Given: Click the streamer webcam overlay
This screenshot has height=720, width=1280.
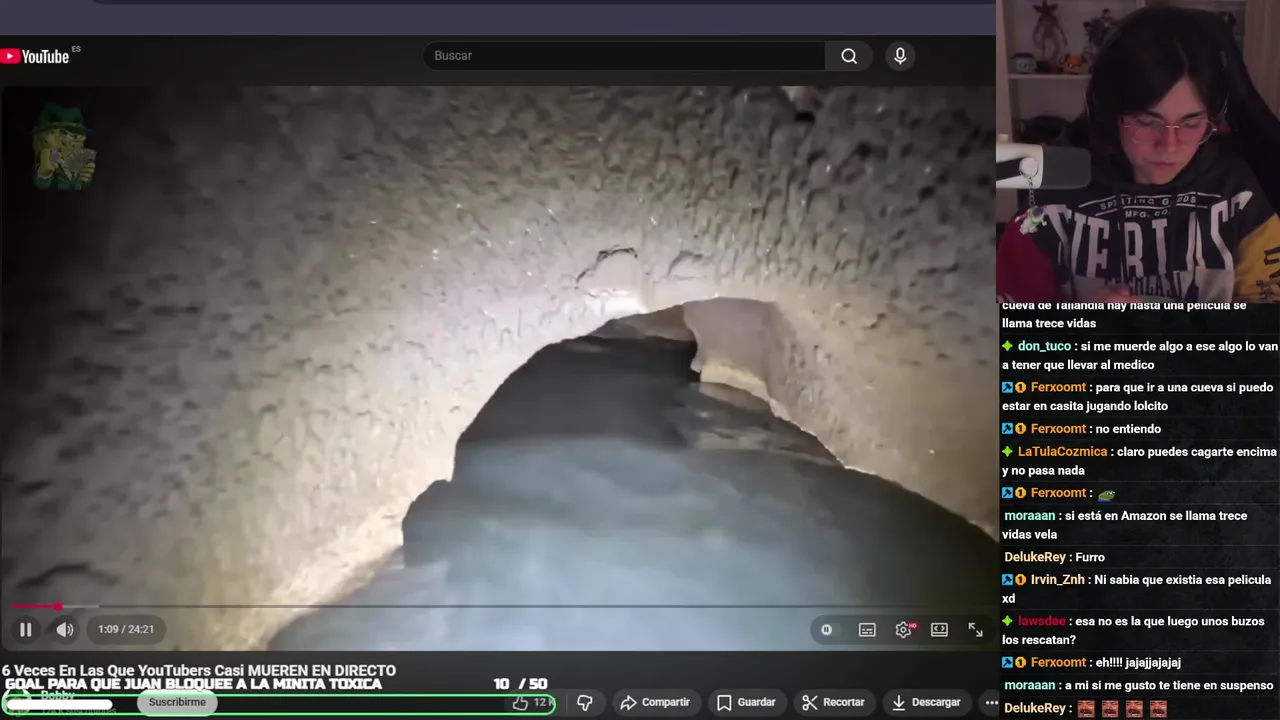Looking at the screenshot, I should coord(1138,150).
